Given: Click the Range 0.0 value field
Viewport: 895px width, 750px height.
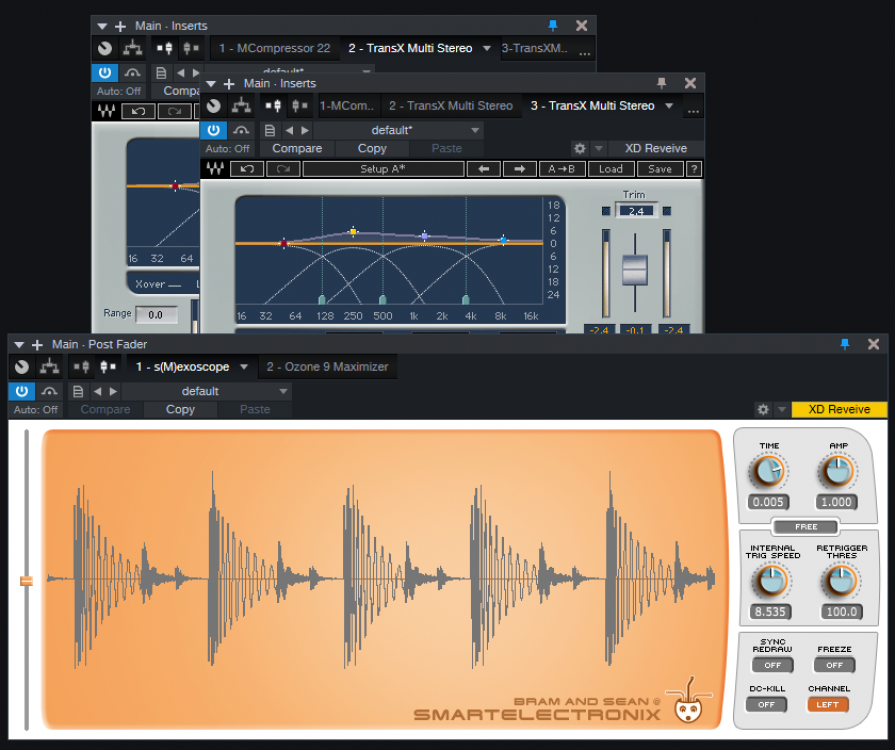Looking at the screenshot, I should pyautogui.click(x=156, y=314).
